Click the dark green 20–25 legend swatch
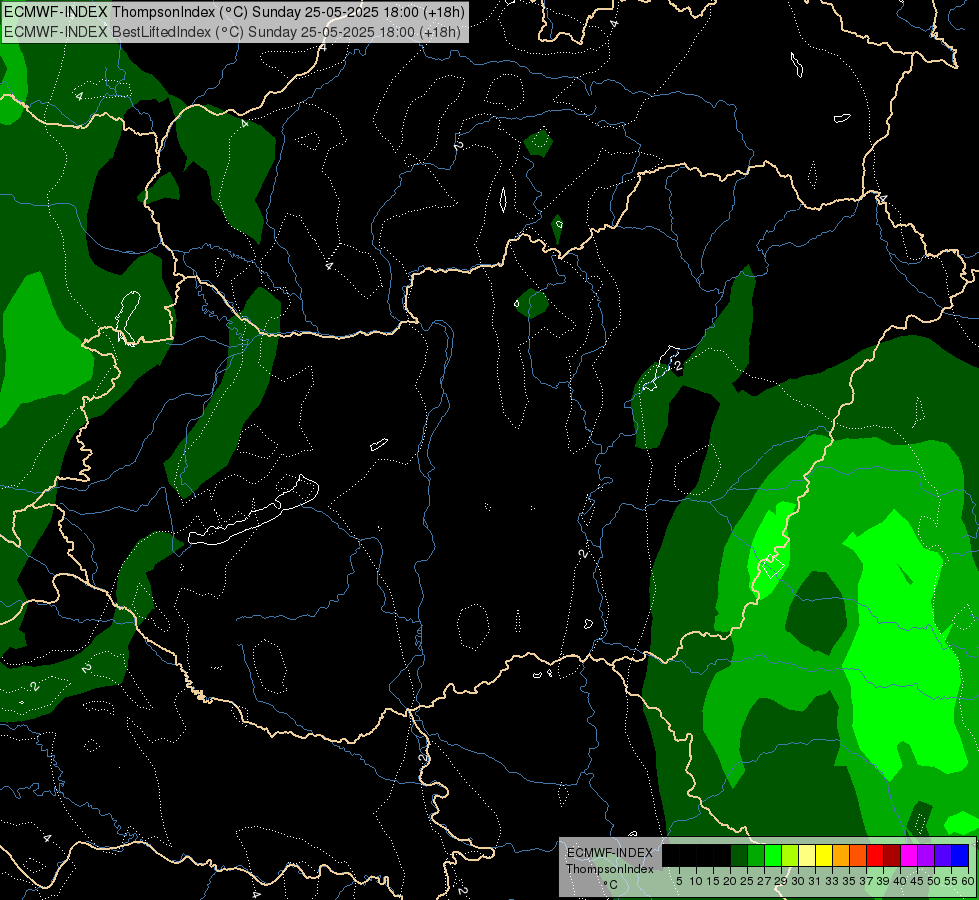Image resolution: width=979 pixels, height=900 pixels. click(739, 855)
